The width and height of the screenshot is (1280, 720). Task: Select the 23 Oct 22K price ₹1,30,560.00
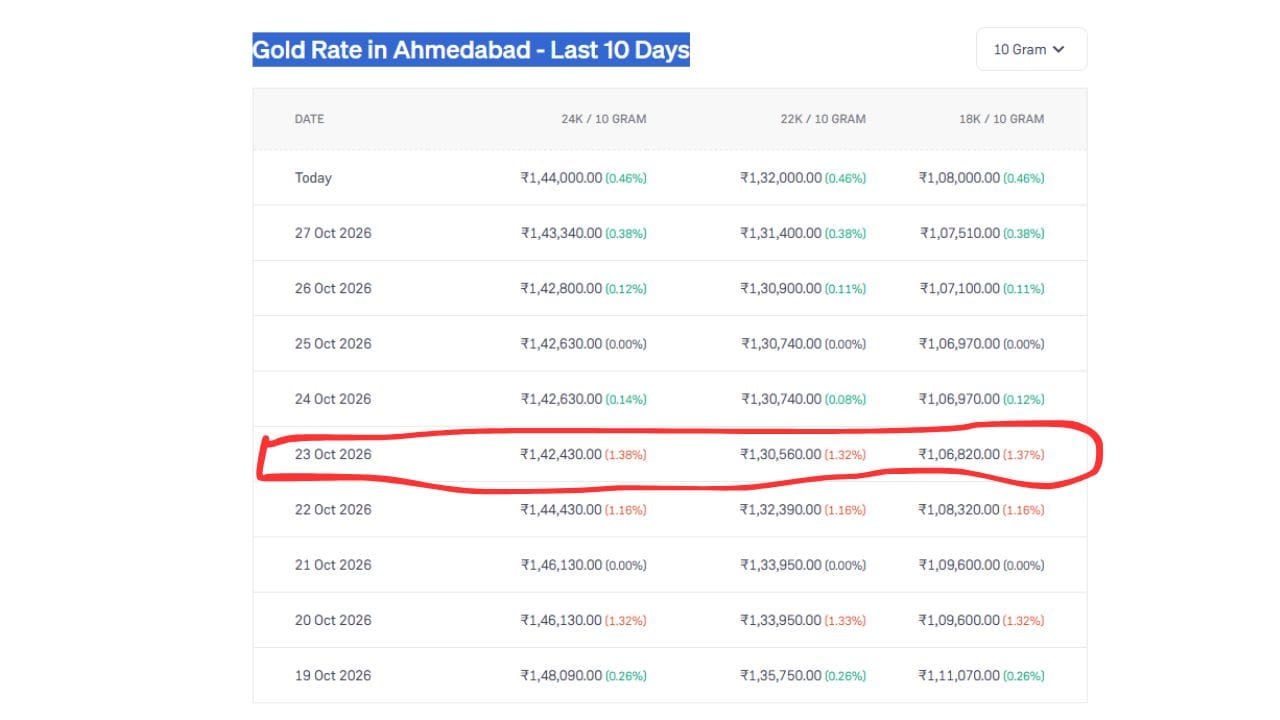(781, 454)
